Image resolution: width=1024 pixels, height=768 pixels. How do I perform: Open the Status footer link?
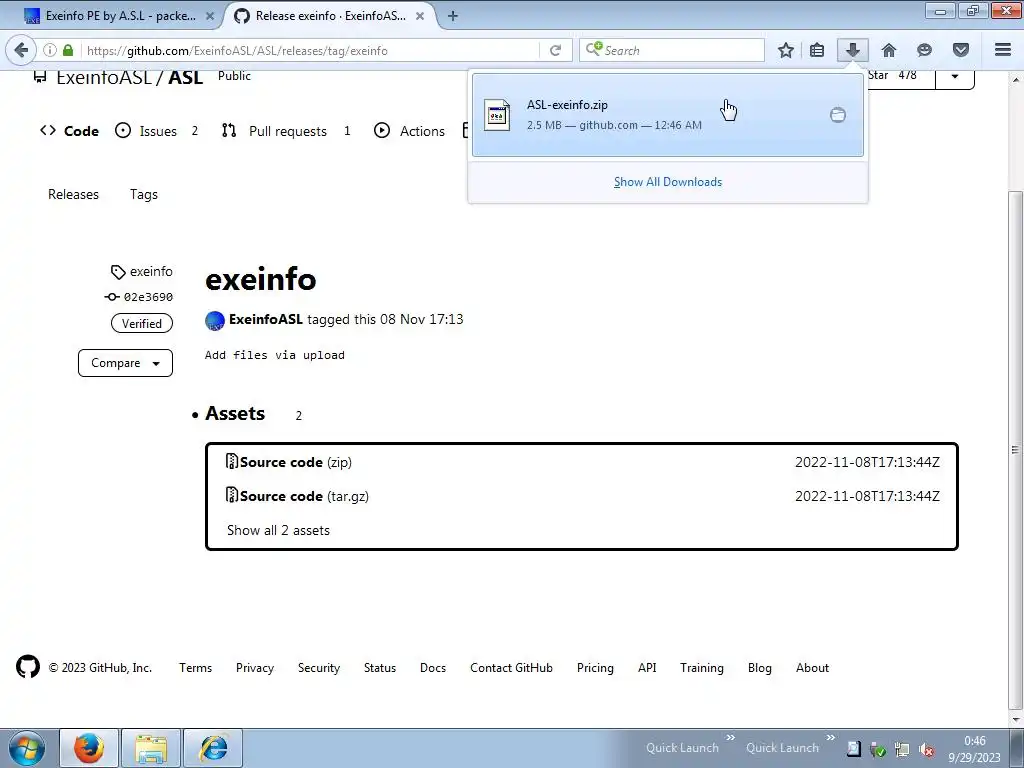[x=380, y=667]
